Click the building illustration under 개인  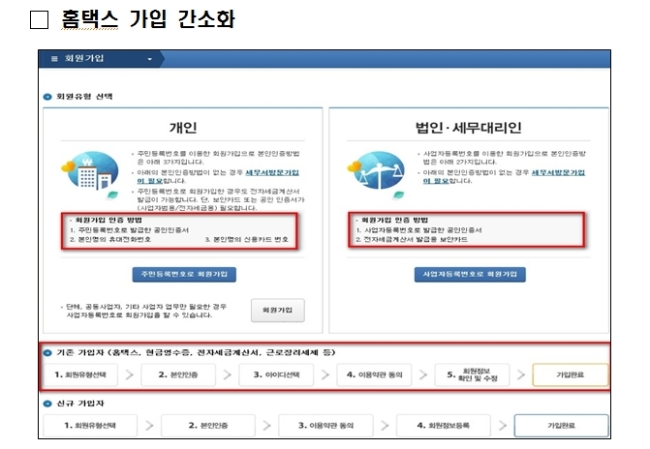pyautogui.click(x=90, y=171)
